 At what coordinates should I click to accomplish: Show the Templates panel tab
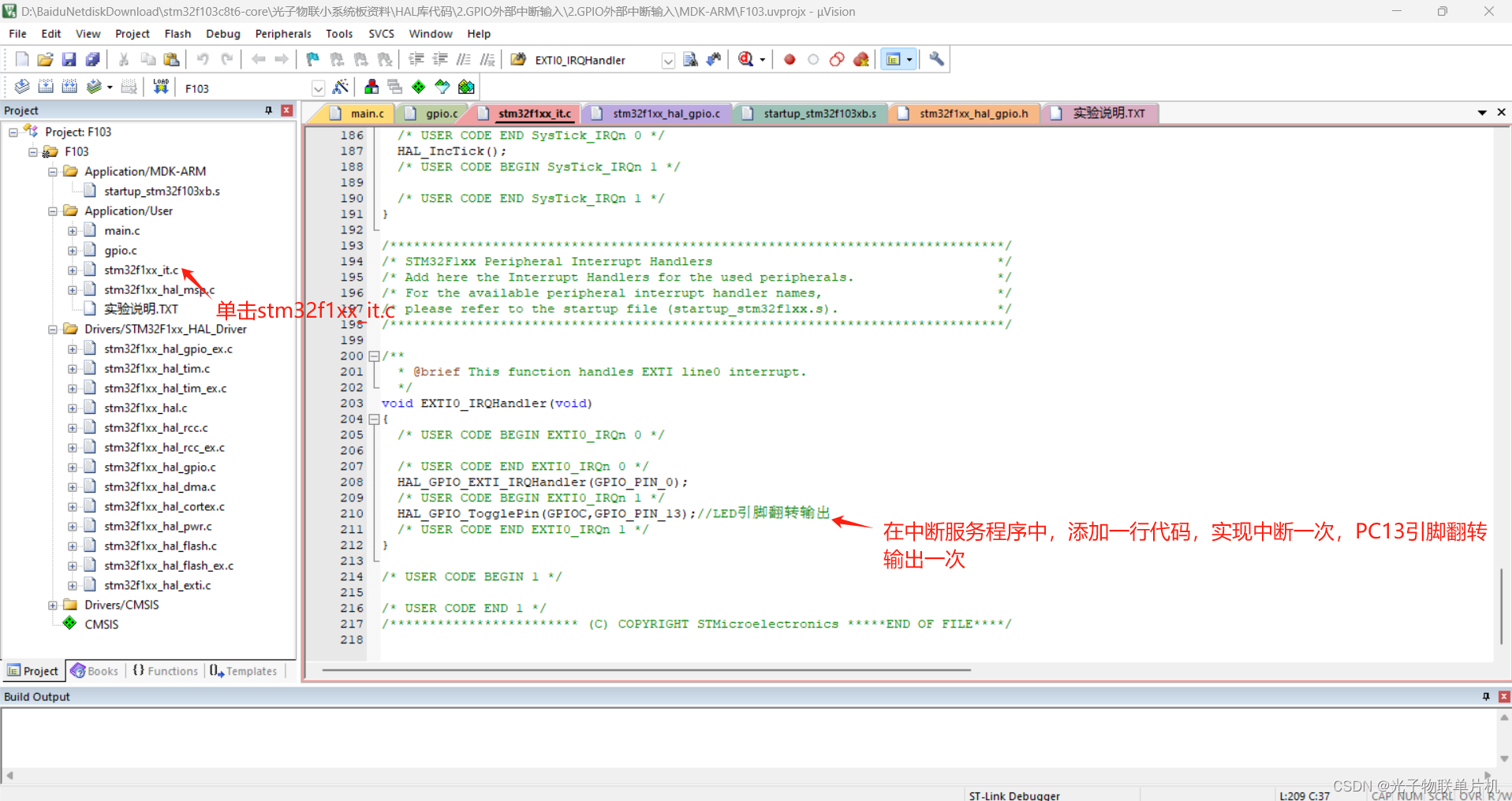point(244,671)
